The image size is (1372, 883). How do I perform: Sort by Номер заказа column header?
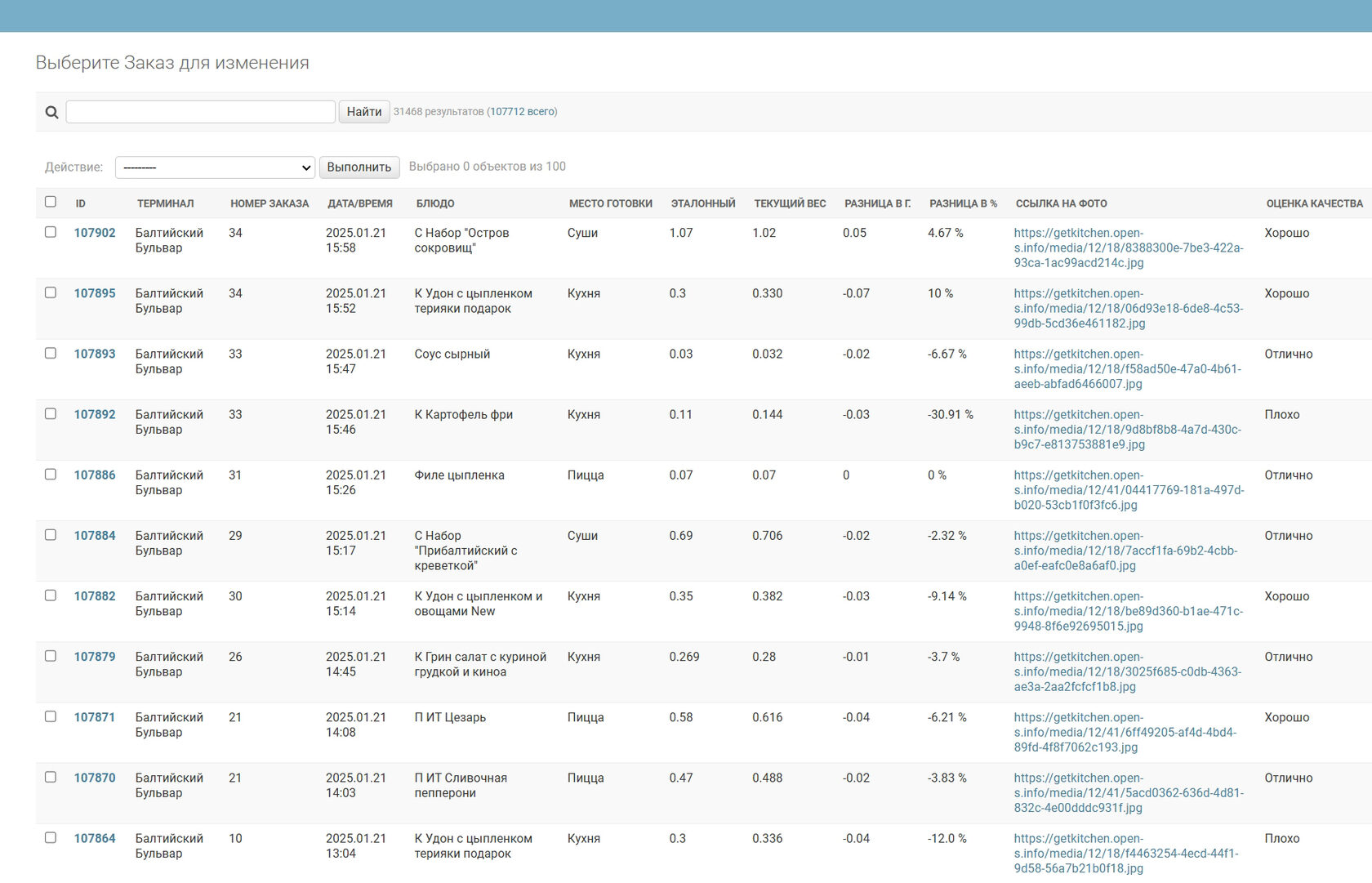269,203
